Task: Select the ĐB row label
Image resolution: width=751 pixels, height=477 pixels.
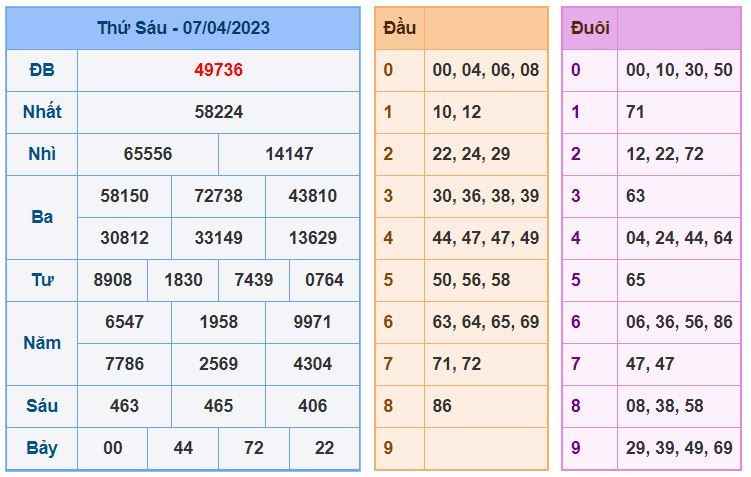Action: [x=42, y=70]
